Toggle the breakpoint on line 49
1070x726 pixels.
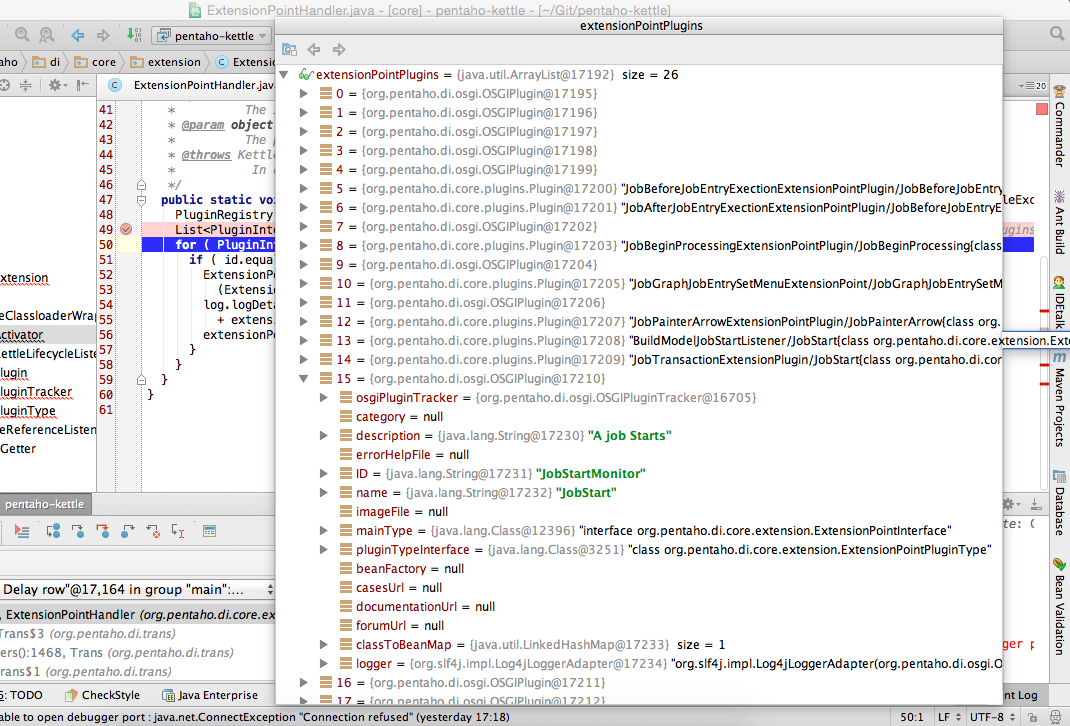[x=126, y=229]
